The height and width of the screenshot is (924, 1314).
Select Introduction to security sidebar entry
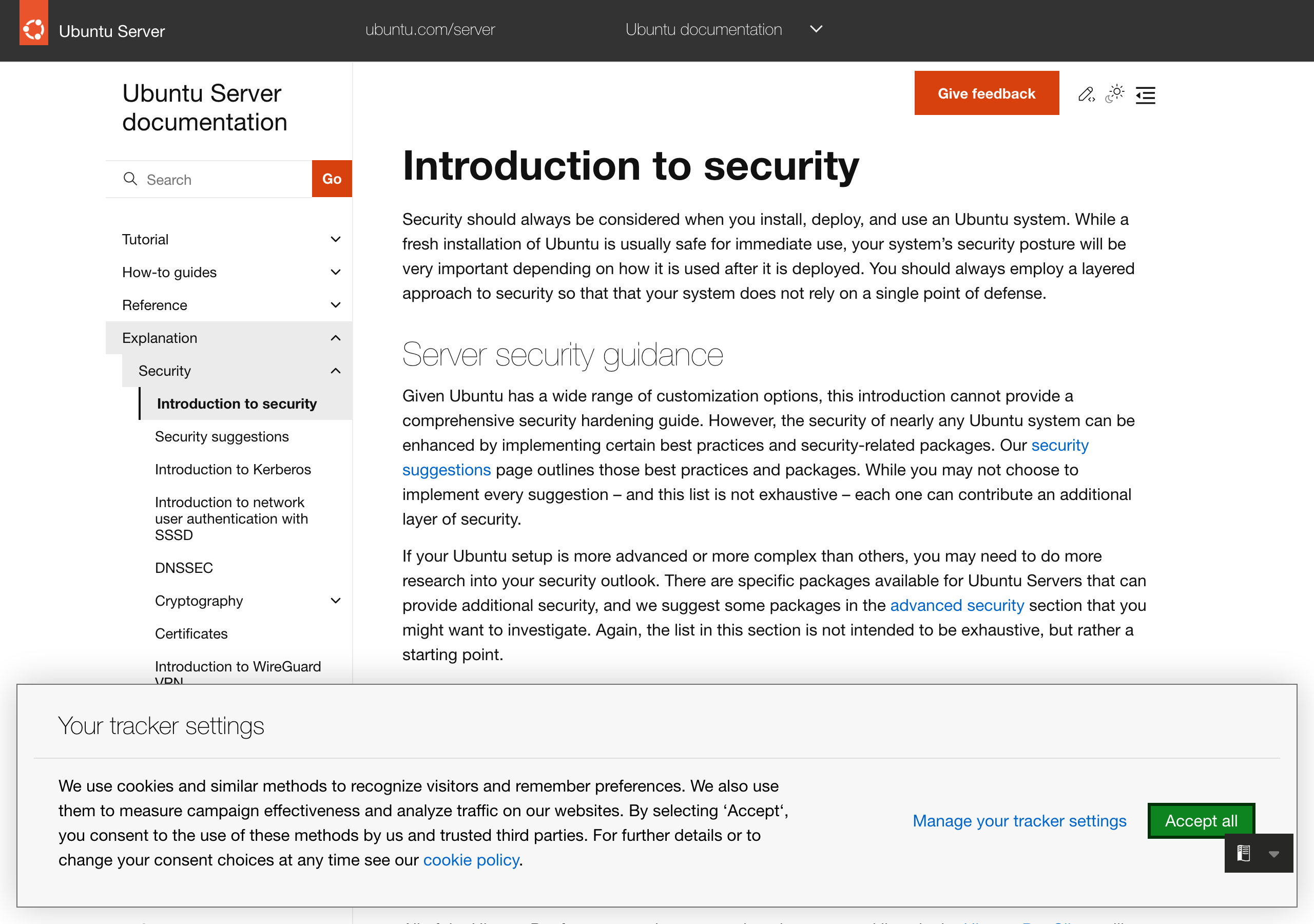tap(237, 403)
